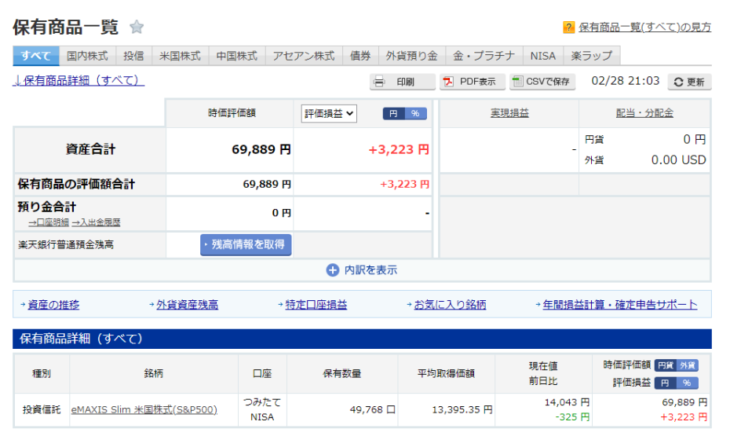Click the favorite star icon beside 保有商品一覧
This screenshot has height=440, width=730.
pyautogui.click(x=137, y=27)
